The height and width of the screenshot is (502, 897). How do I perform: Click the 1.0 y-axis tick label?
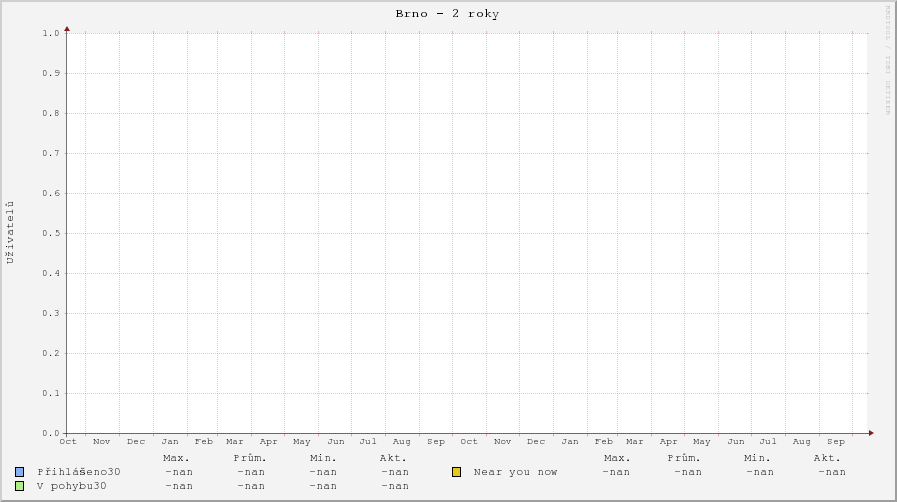pos(52,33)
